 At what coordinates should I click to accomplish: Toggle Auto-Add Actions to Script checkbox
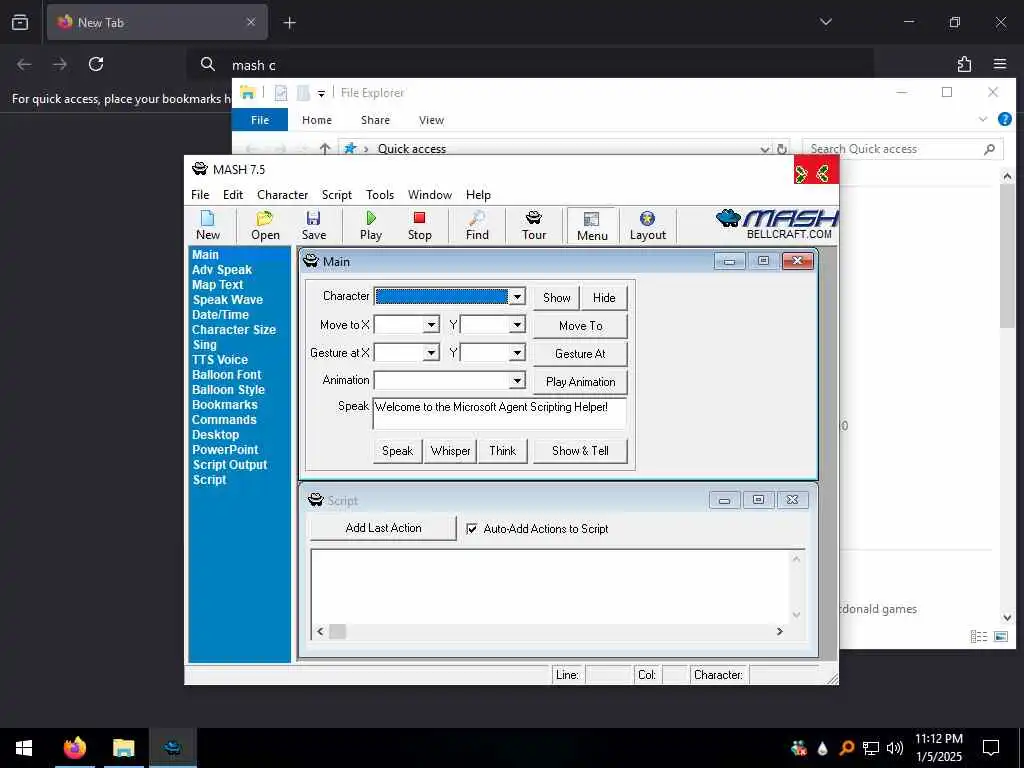point(472,529)
